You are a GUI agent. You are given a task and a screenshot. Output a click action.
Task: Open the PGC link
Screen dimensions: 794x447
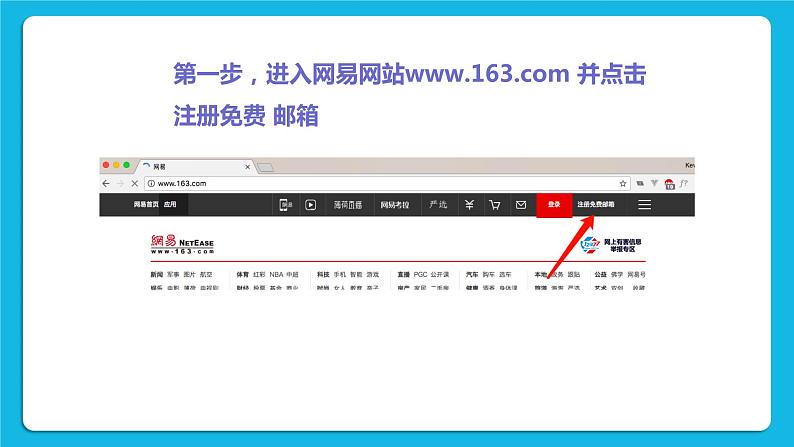pos(420,274)
